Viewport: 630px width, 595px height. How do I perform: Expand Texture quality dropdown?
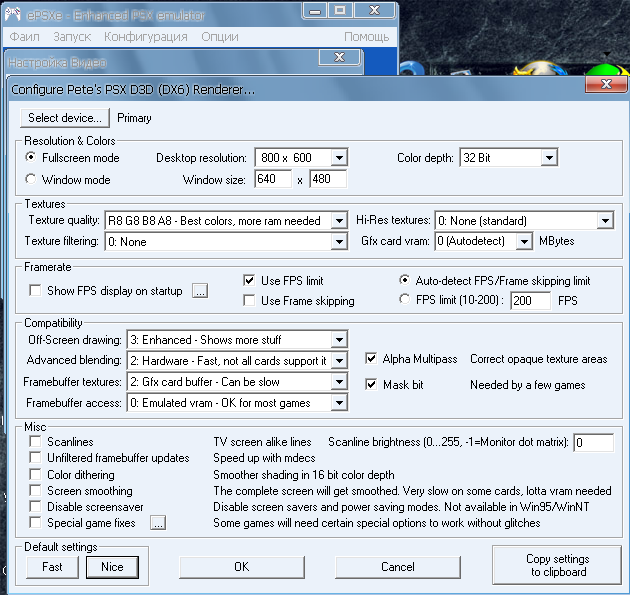coord(339,221)
